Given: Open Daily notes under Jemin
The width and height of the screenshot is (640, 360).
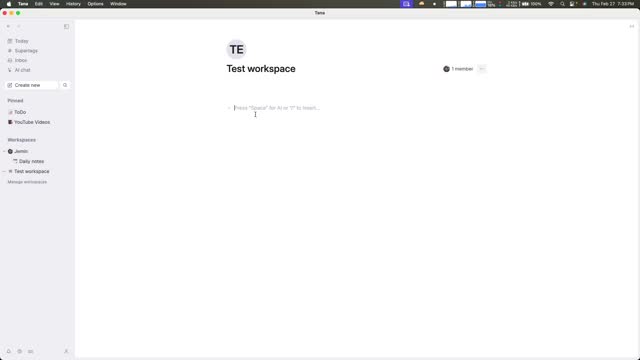Looking at the screenshot, I should [x=28, y=161].
